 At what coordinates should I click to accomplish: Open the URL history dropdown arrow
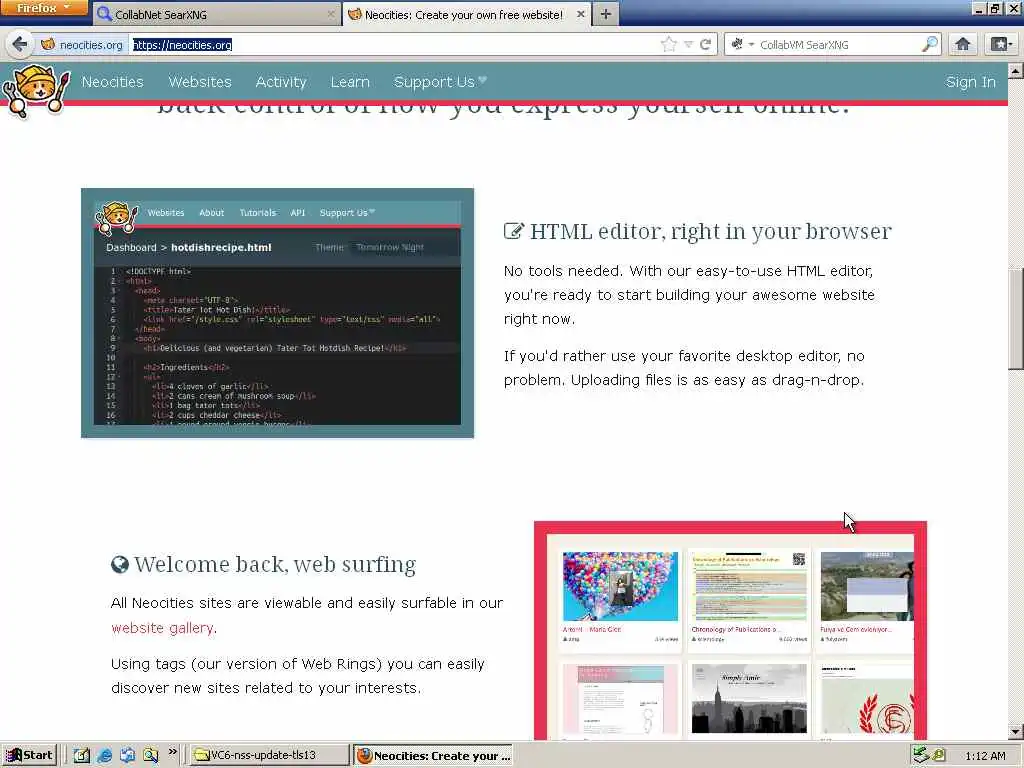tap(688, 44)
